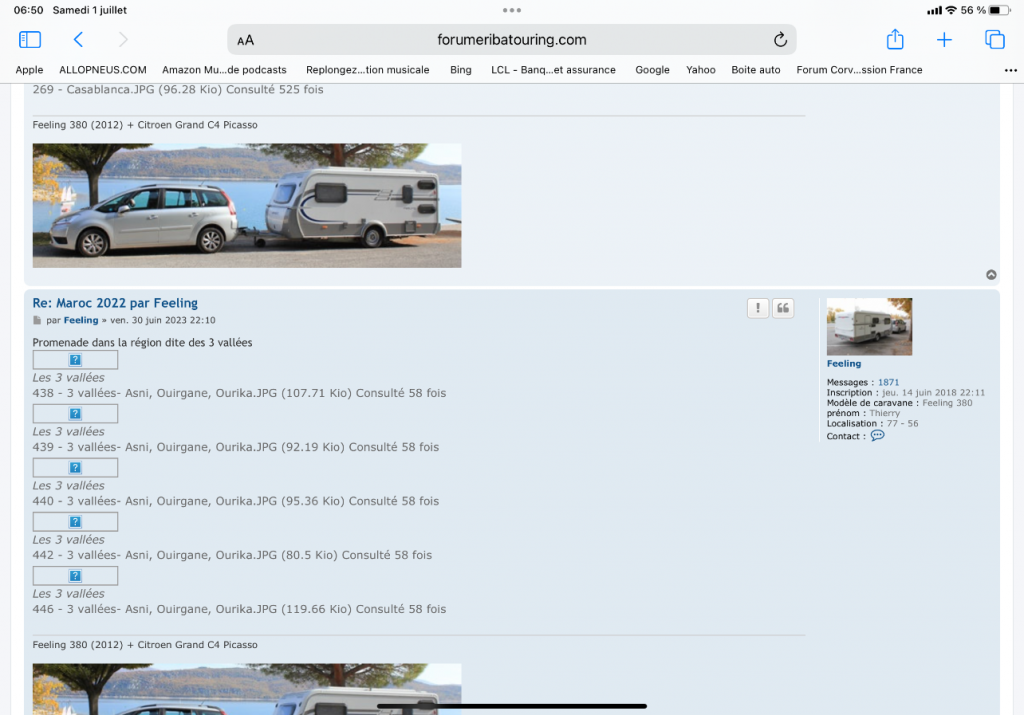1024x715 pixels.
Task: Click the post icon beside 'par Feeling'
Action: [x=37, y=321]
